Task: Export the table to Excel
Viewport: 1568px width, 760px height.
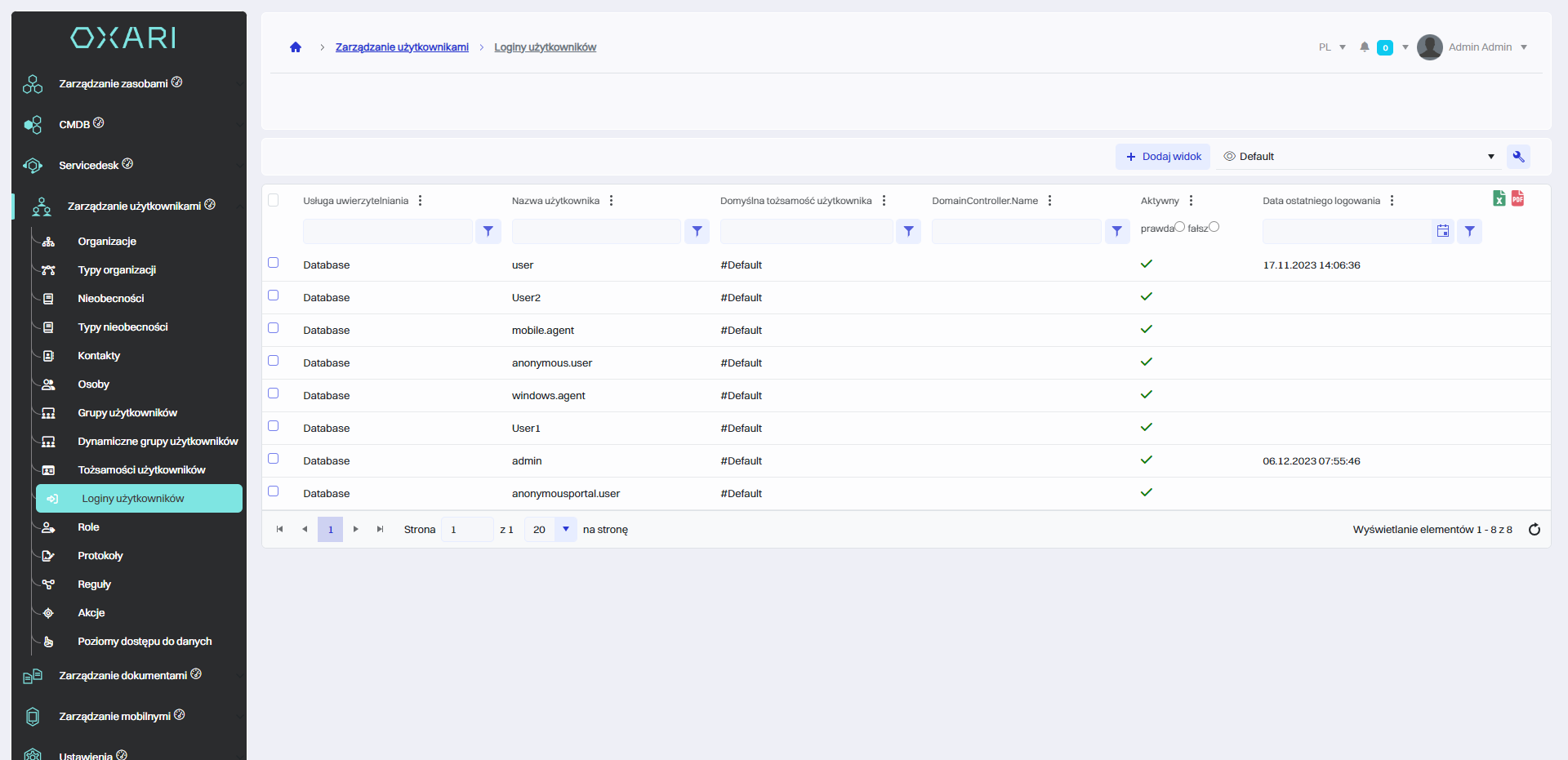Action: coord(1499,198)
